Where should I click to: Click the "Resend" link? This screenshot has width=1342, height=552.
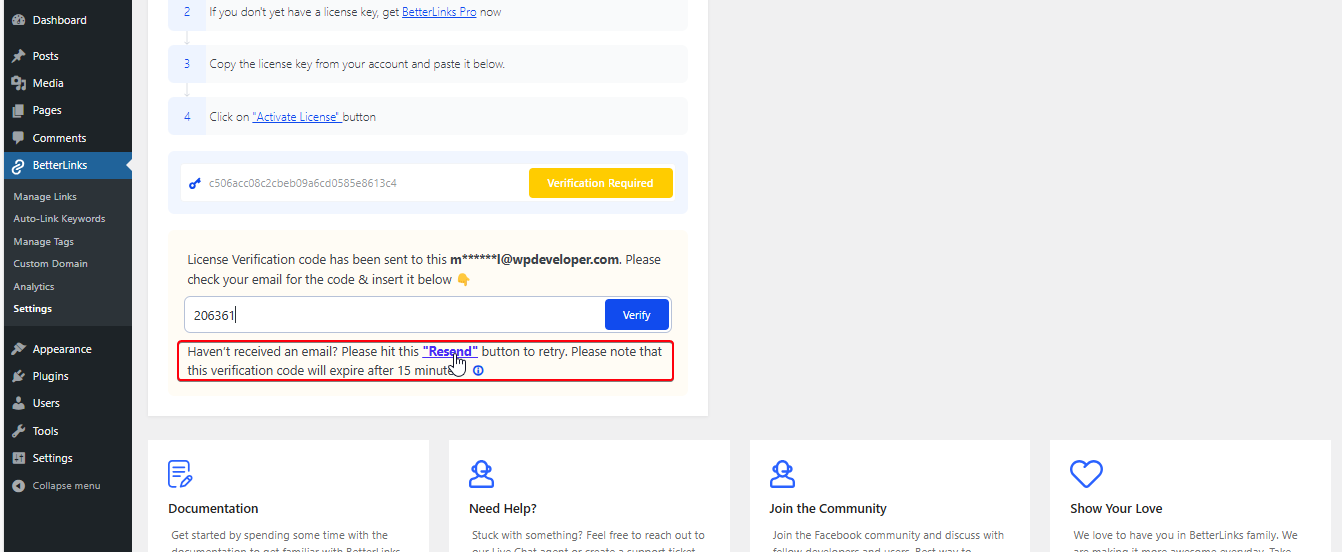click(450, 352)
